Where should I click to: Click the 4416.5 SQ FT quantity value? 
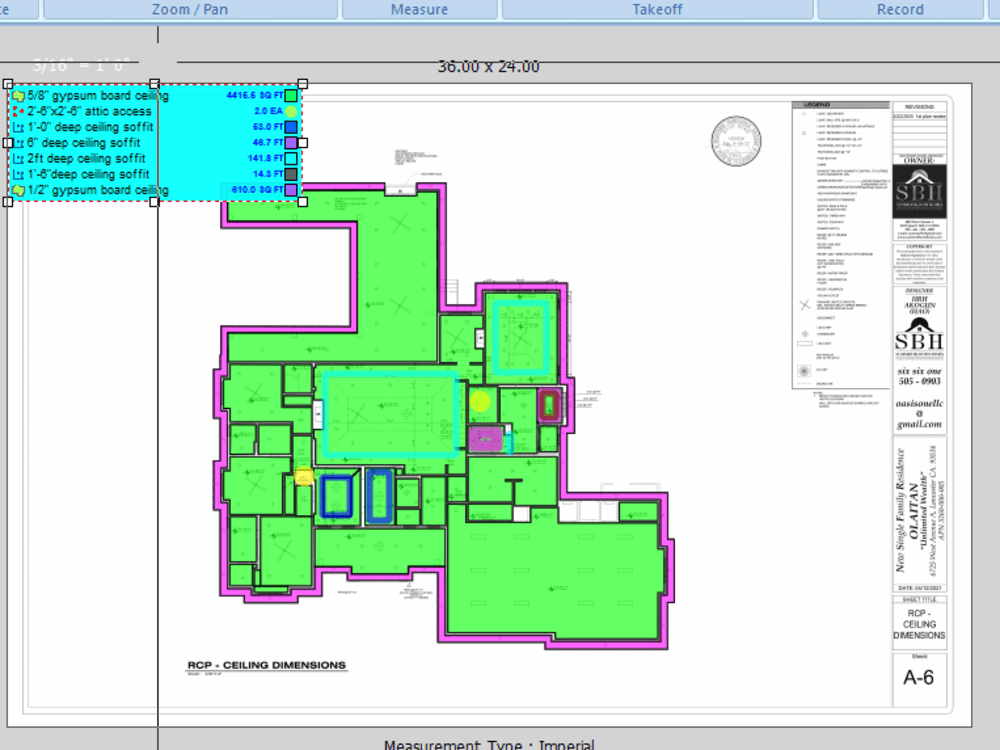pos(254,96)
